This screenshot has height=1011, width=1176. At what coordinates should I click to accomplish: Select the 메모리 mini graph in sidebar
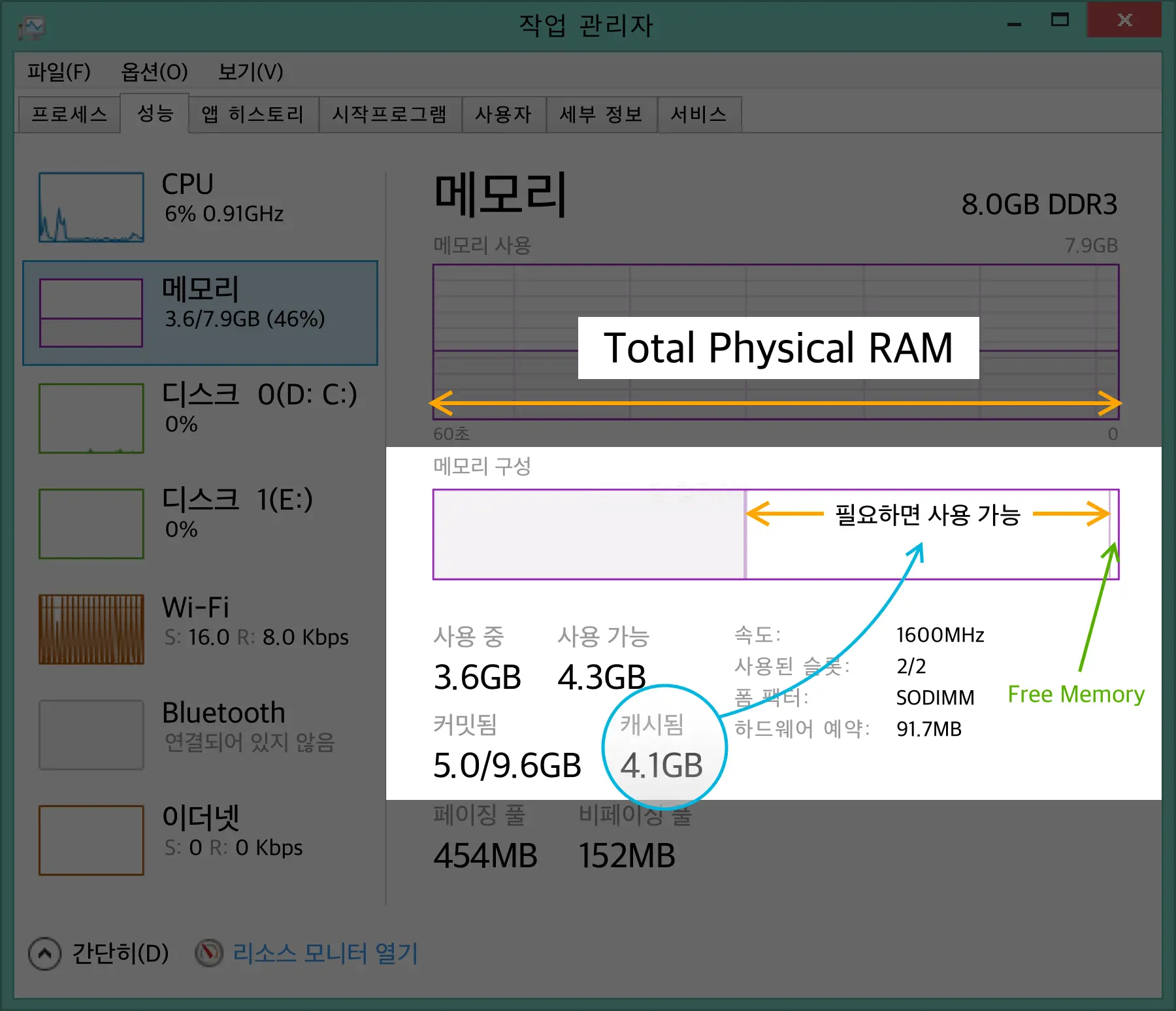[91, 312]
